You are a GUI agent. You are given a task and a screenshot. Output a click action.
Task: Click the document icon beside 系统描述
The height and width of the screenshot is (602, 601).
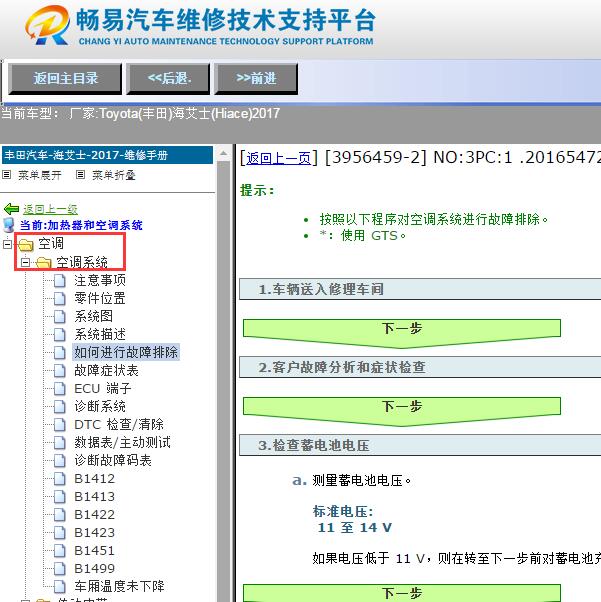coord(60,334)
